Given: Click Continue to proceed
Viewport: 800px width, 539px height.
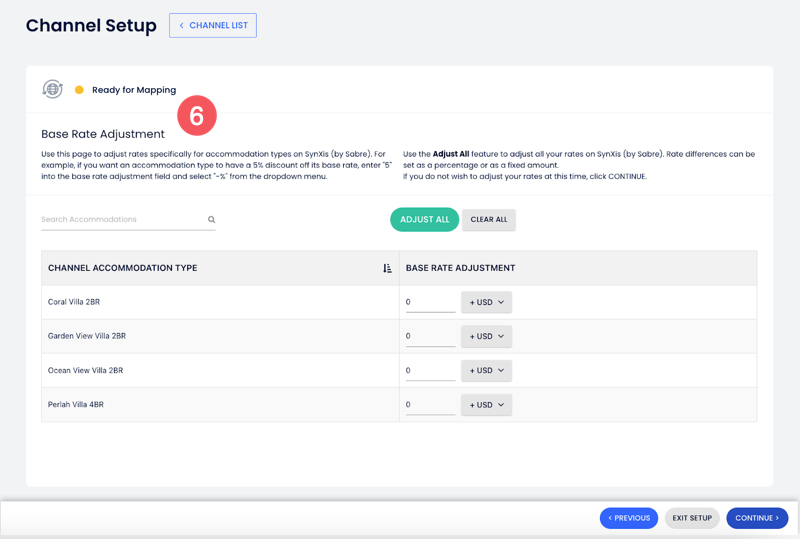Looking at the screenshot, I should coord(757,518).
